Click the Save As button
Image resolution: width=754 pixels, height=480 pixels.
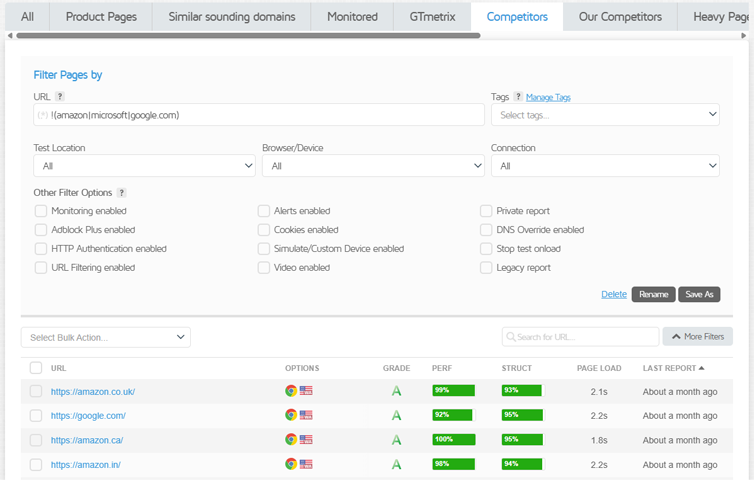click(x=698, y=294)
